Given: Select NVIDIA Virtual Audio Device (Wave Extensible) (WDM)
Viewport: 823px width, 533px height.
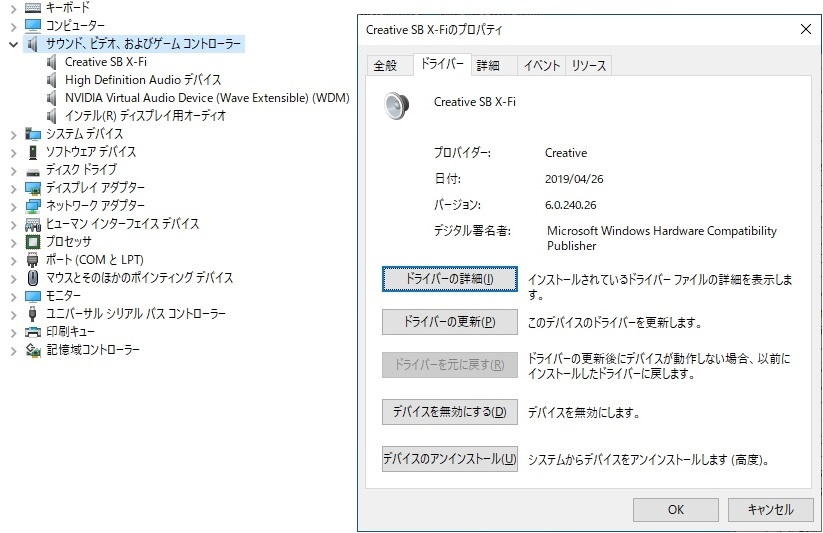Looking at the screenshot, I should 207,98.
